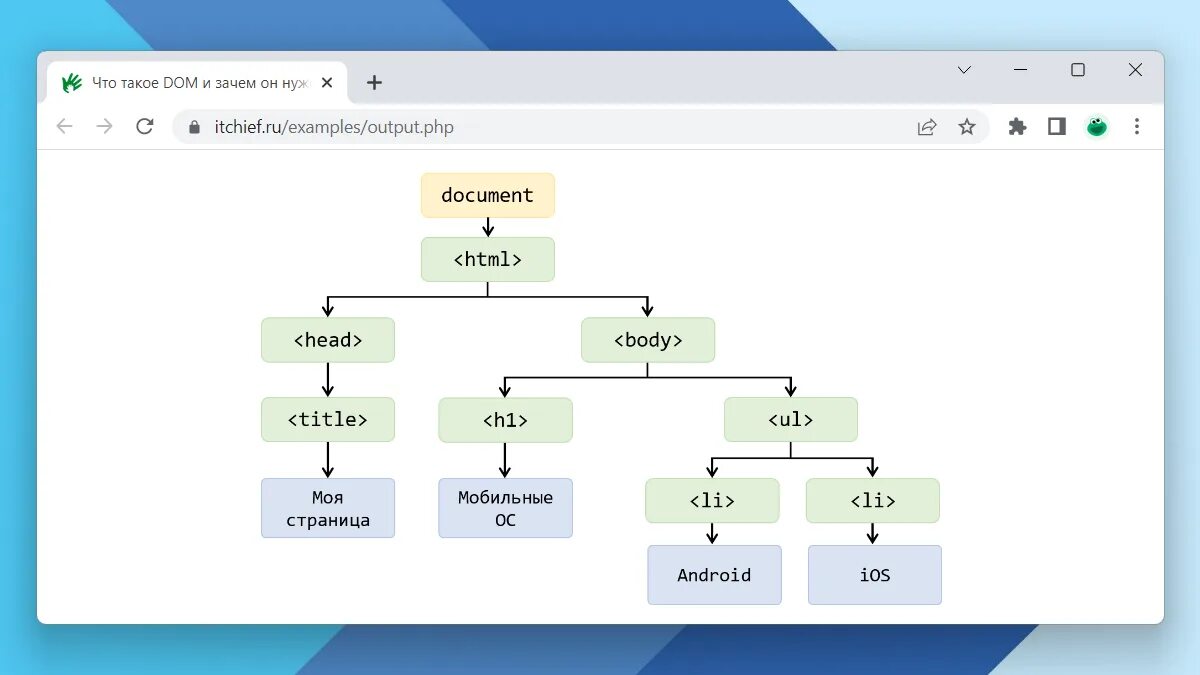Image resolution: width=1200 pixels, height=675 pixels.
Task: Minimize the browser window
Action: pyautogui.click(x=1021, y=70)
